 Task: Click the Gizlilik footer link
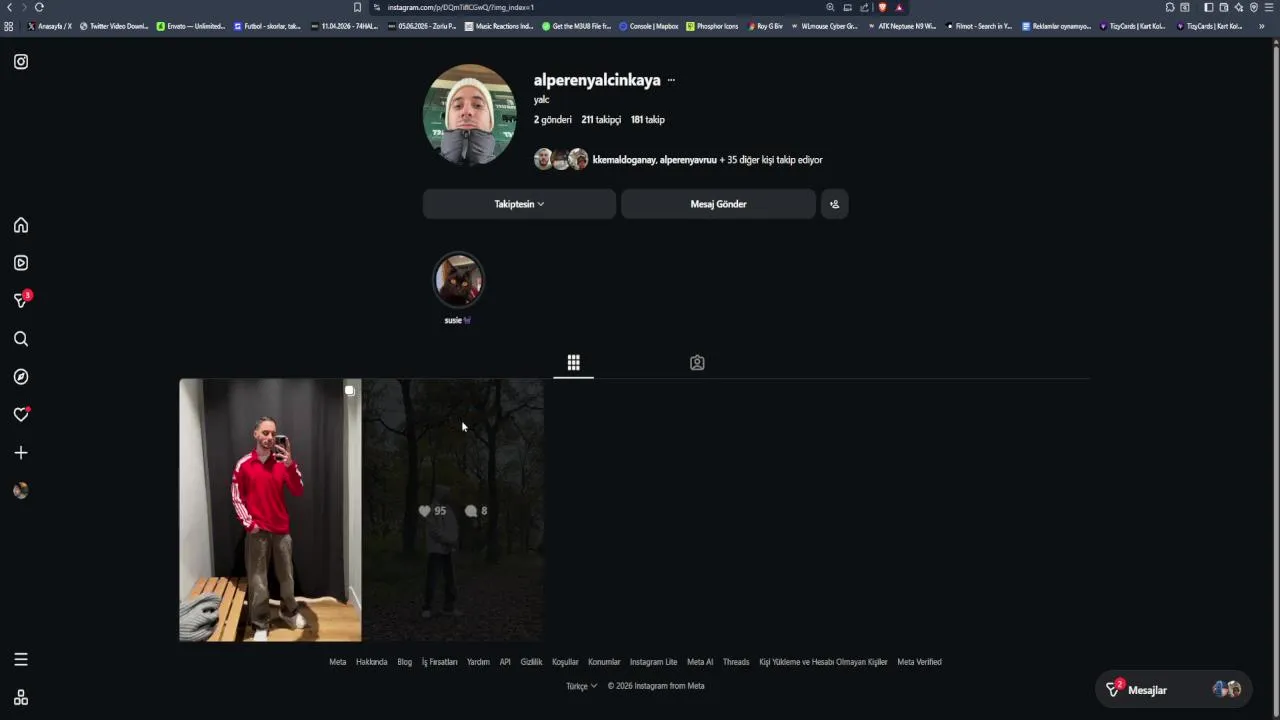(x=531, y=662)
